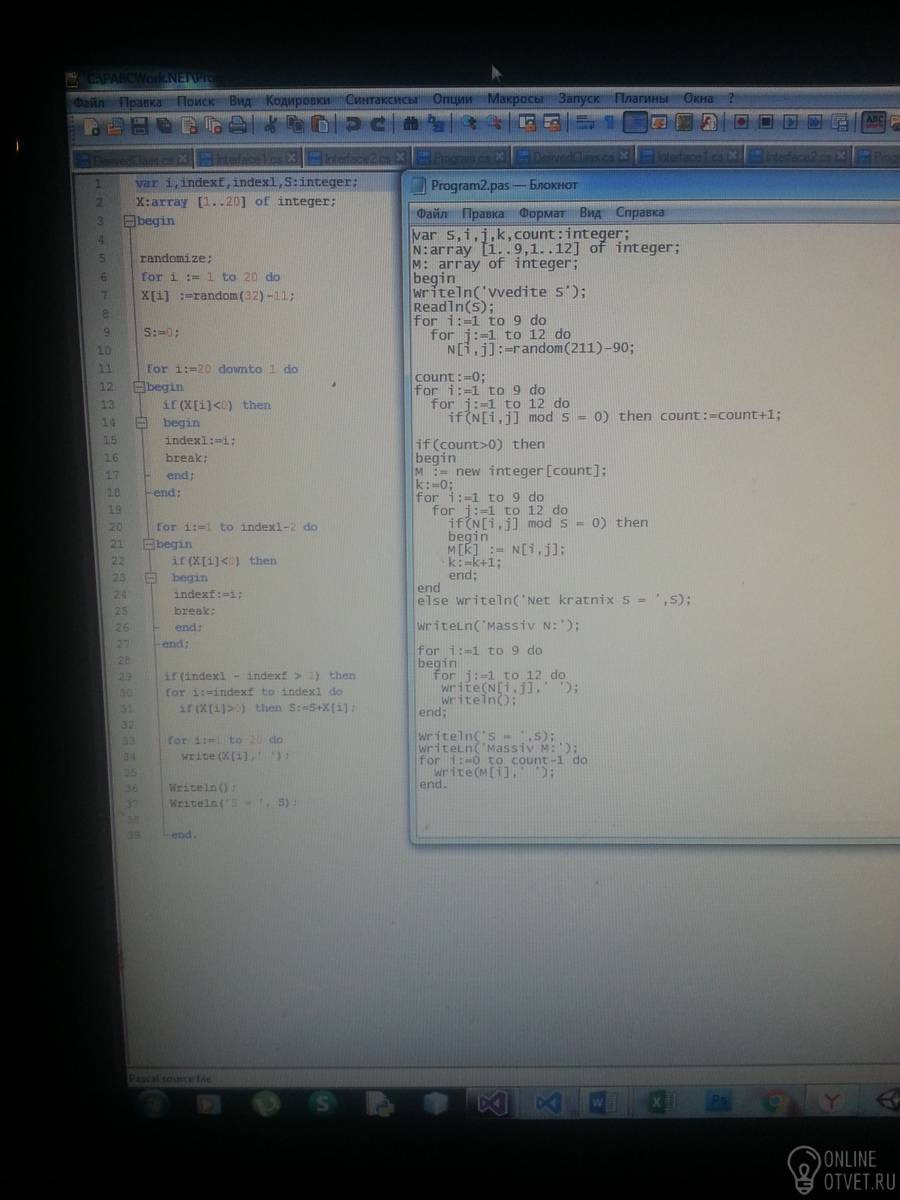Open Photoshop from the taskbar

pyautogui.click(x=717, y=1101)
